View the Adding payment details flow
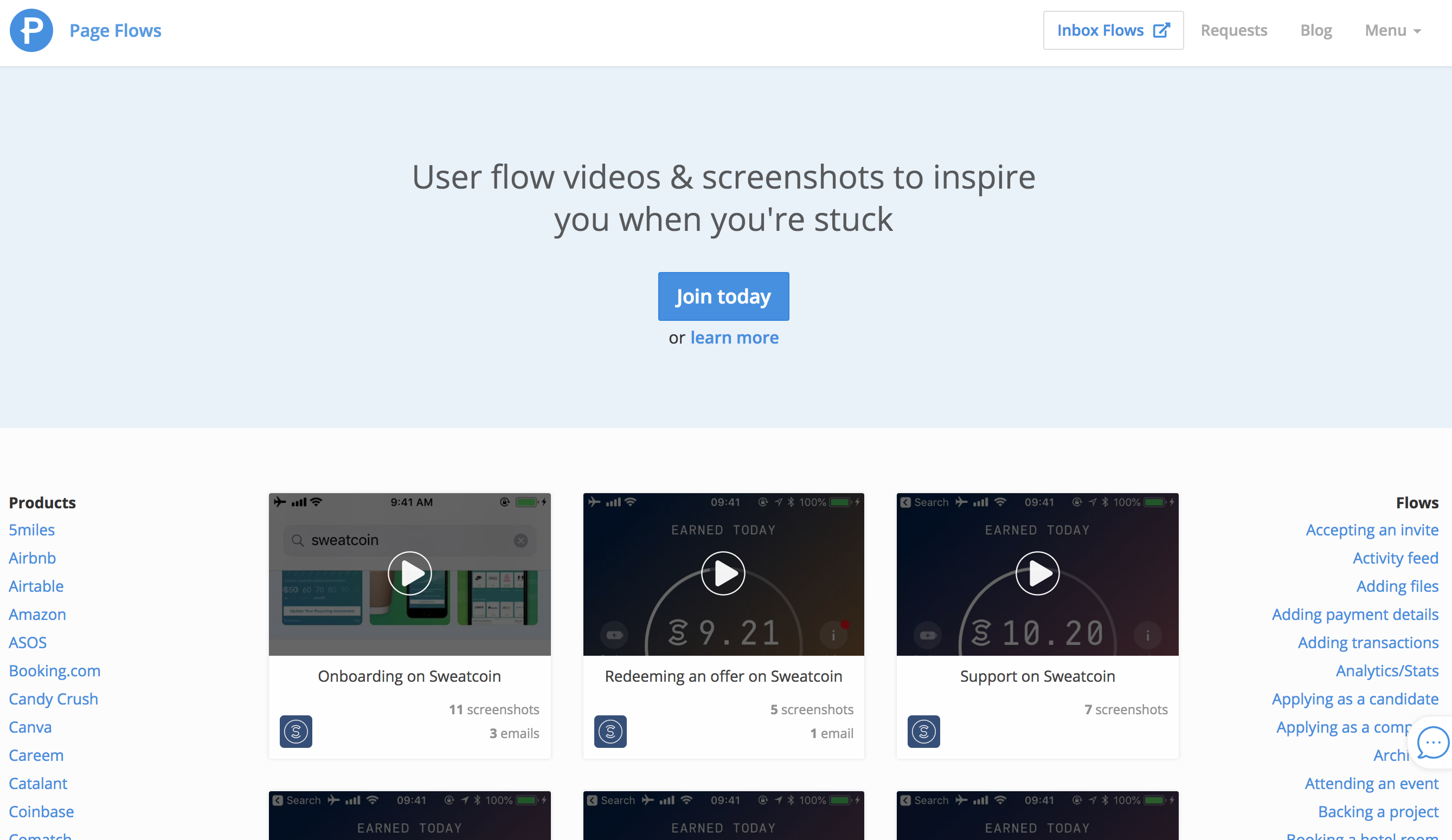This screenshot has height=840, width=1452. point(1354,613)
